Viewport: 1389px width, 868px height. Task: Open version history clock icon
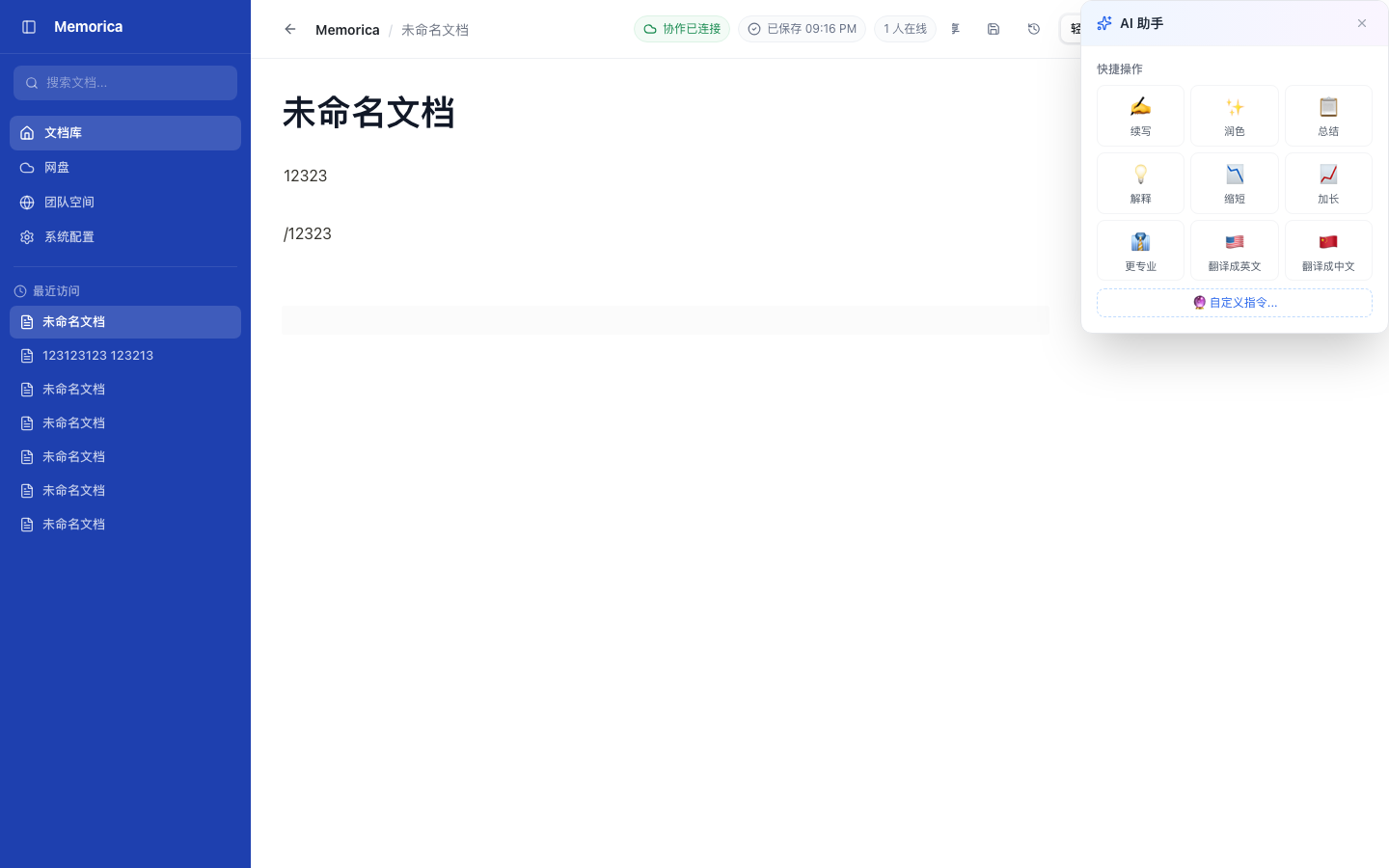(1034, 29)
